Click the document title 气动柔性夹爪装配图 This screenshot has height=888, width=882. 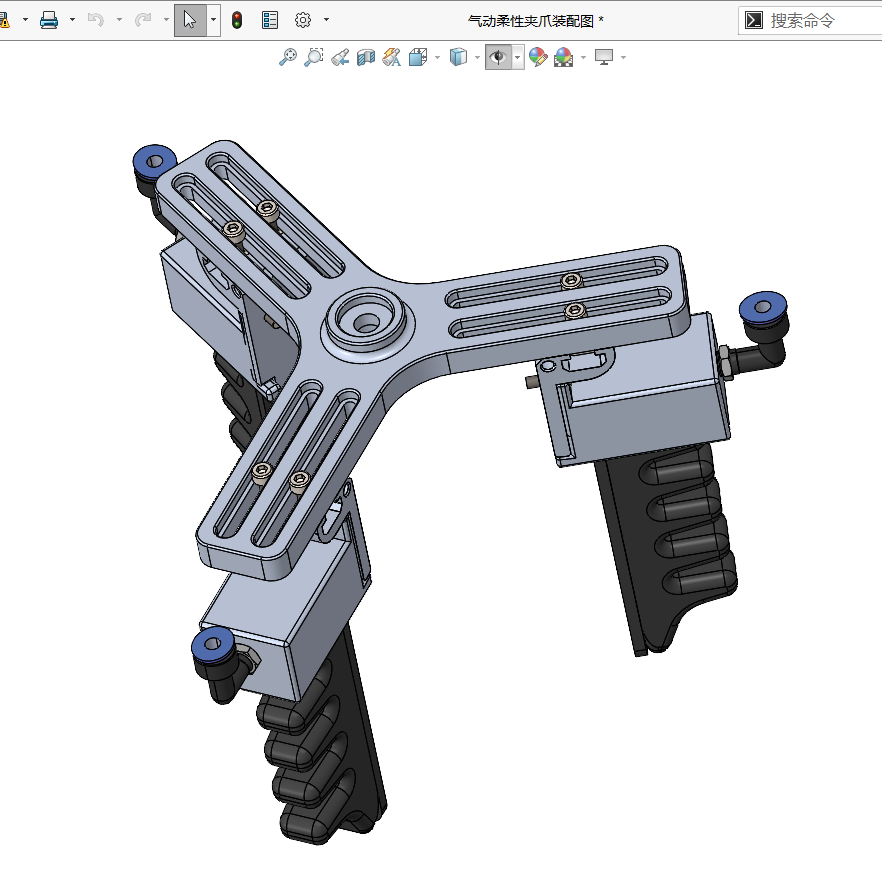point(531,21)
